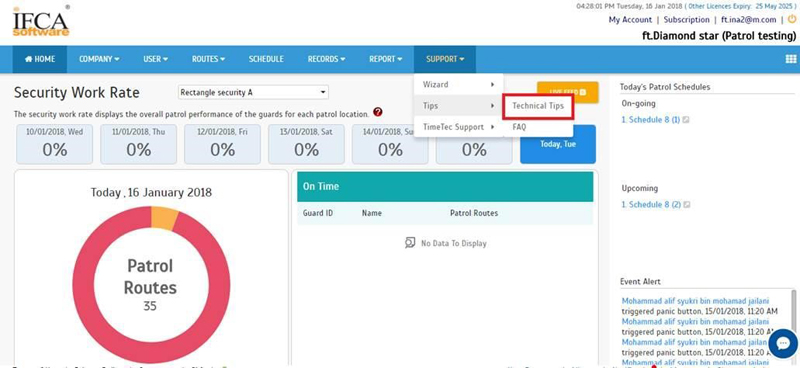Toggle the SUPPORT menu

445,59
